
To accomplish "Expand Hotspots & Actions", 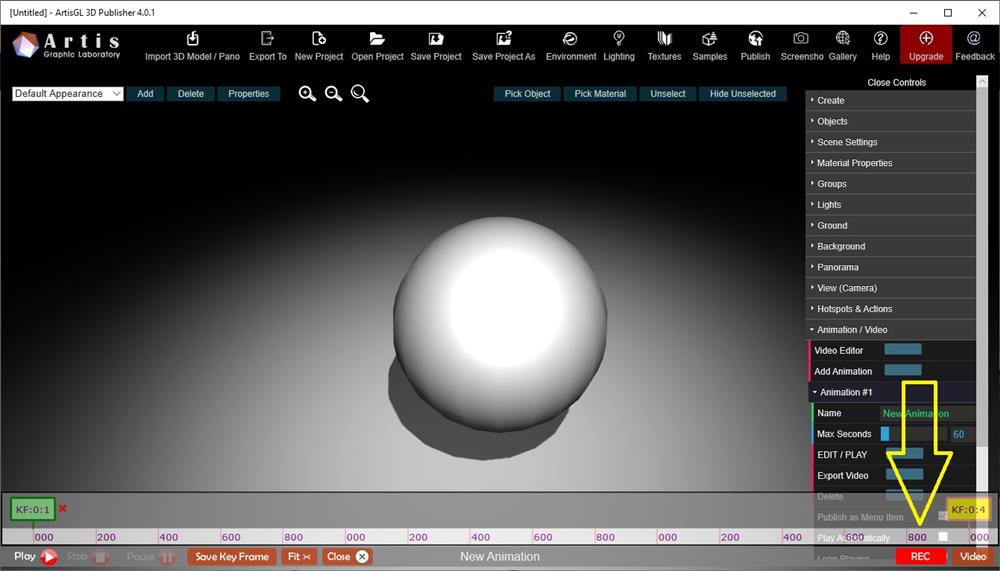I will (891, 309).
